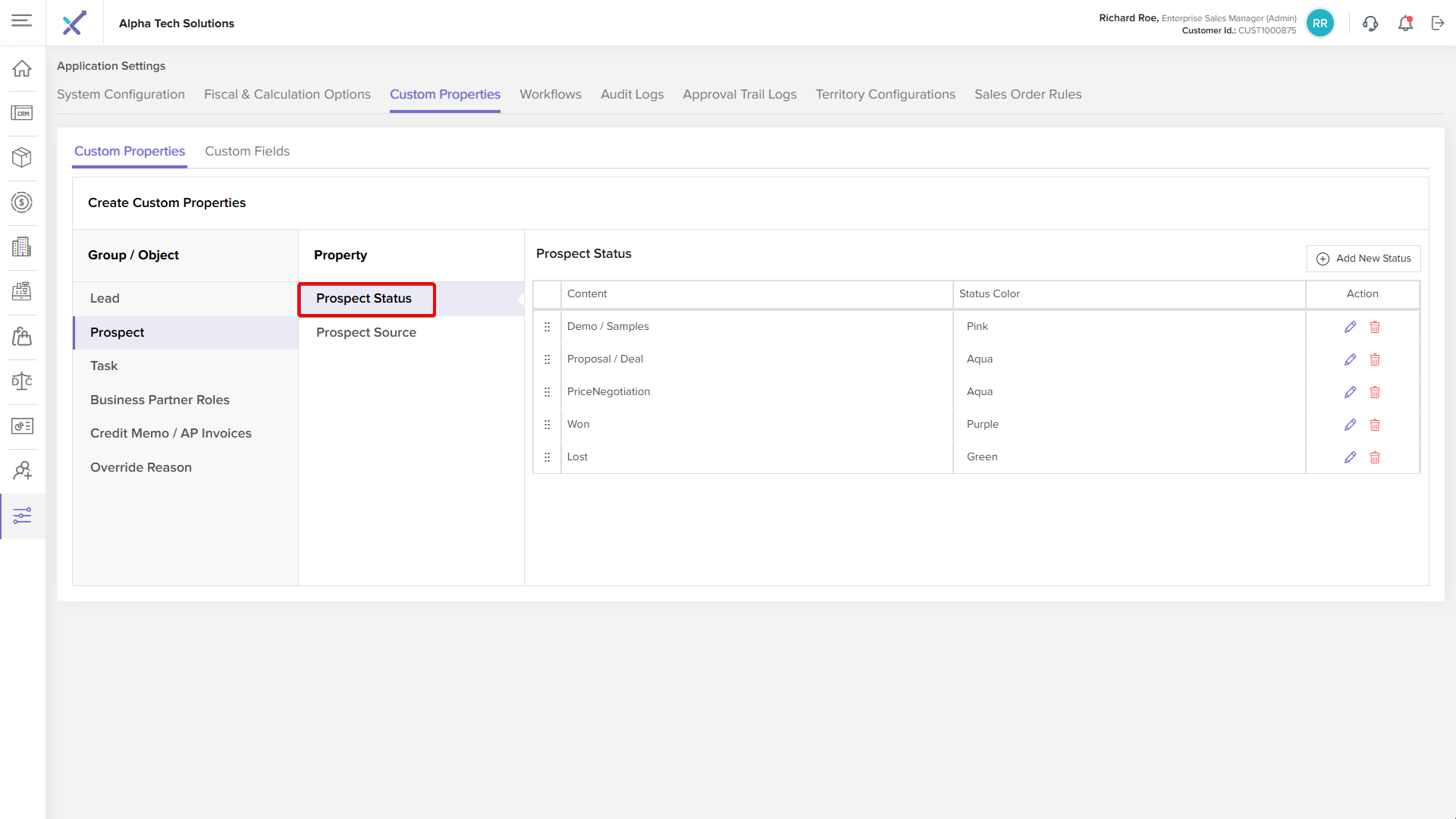Open the Workflows tab

coord(550,94)
